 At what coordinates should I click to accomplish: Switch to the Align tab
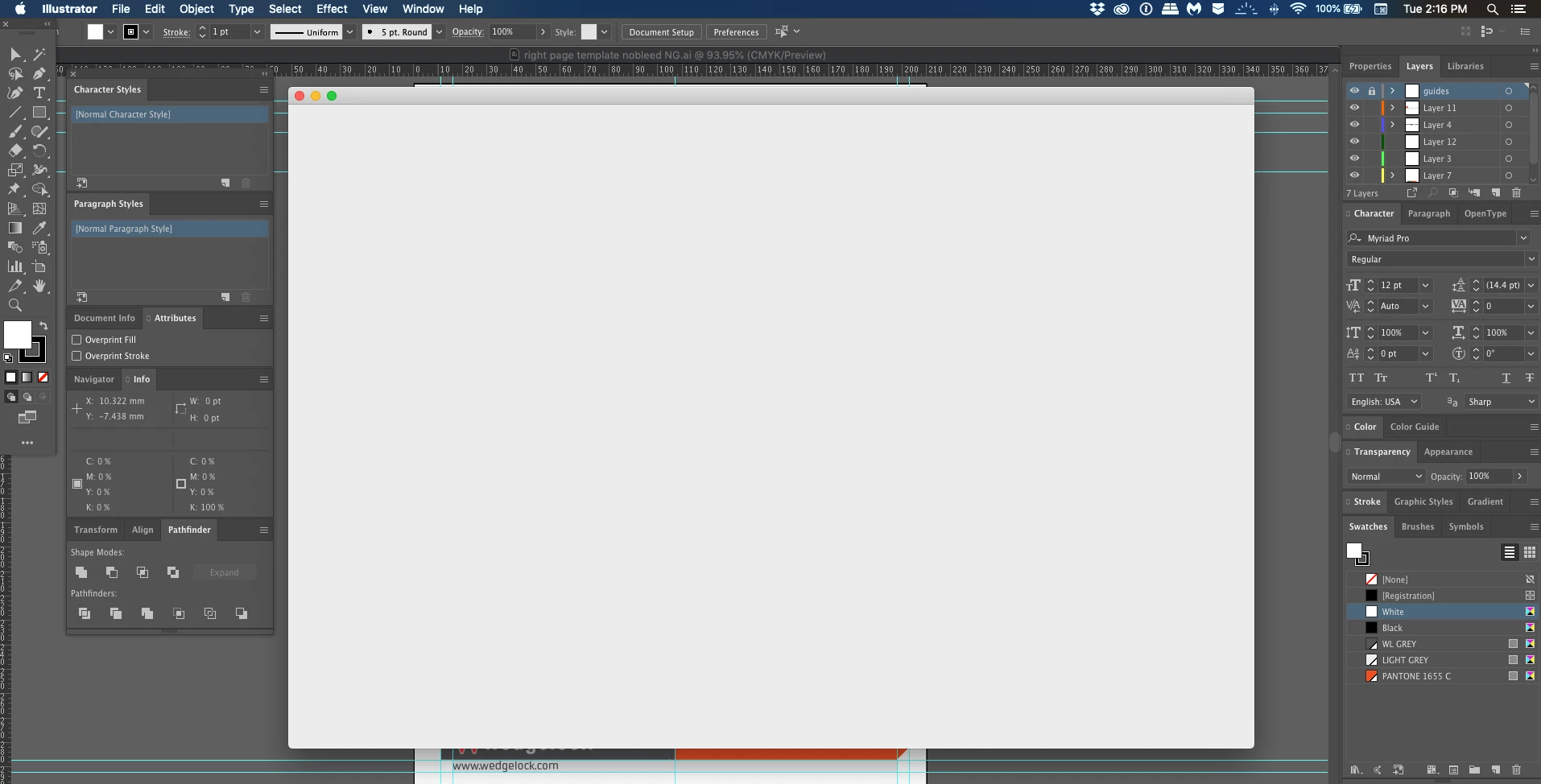tap(143, 530)
